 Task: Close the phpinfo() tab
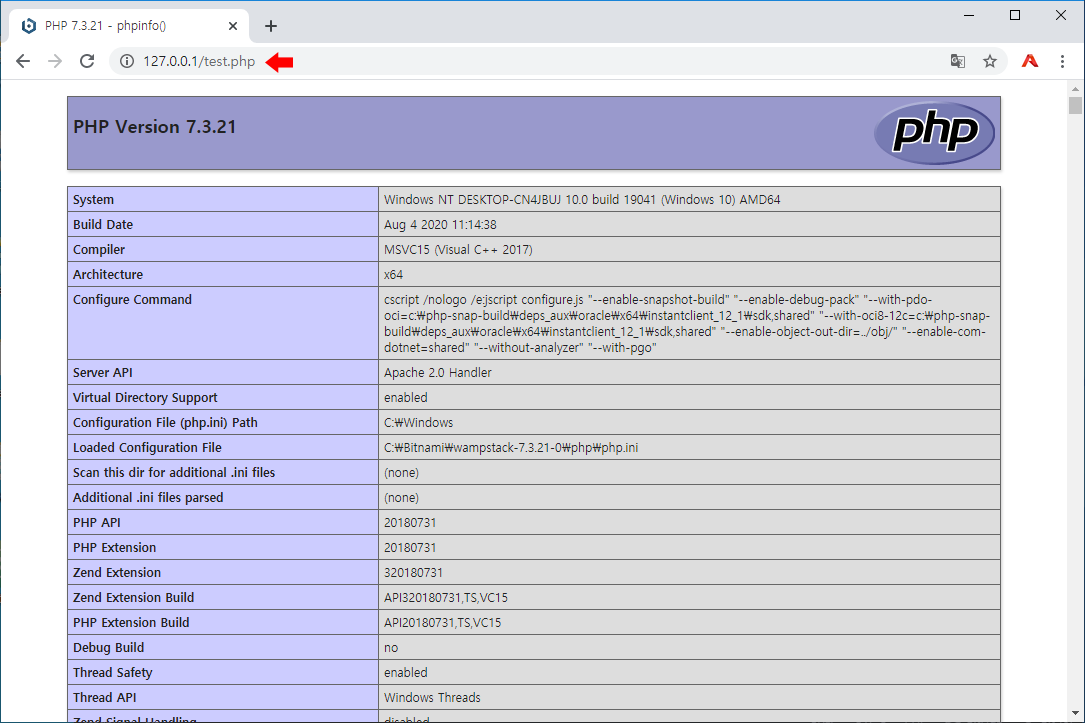[232, 26]
